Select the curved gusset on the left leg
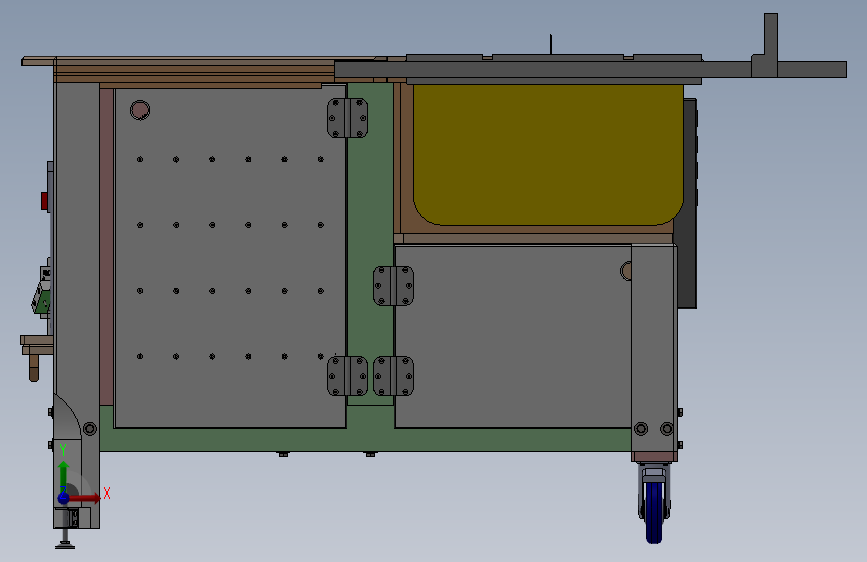867x562 pixels. [x=67, y=416]
